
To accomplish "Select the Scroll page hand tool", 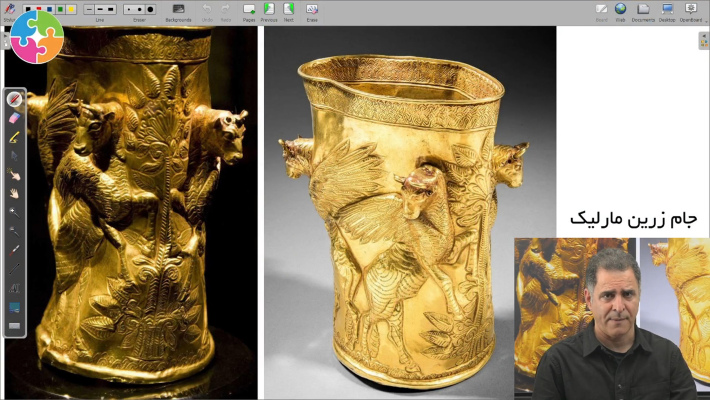I will click(14, 193).
